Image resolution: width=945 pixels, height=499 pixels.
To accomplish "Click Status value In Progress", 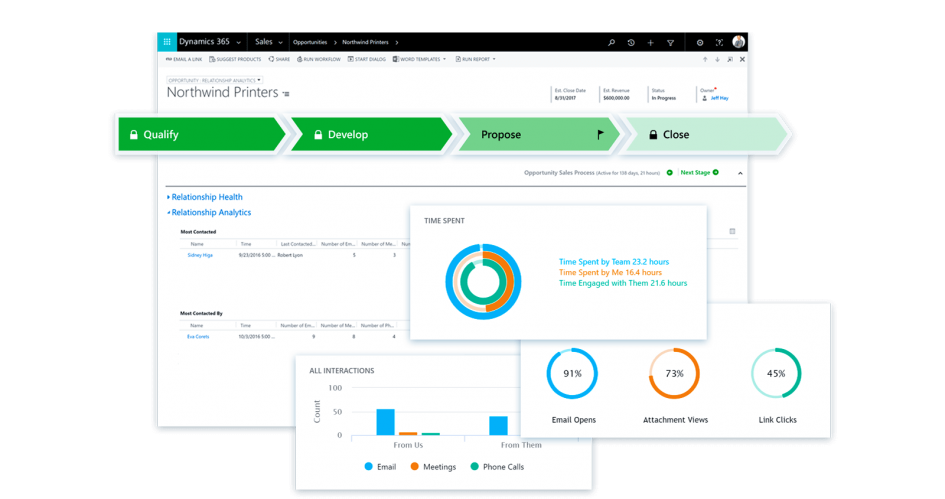I will tap(664, 98).
